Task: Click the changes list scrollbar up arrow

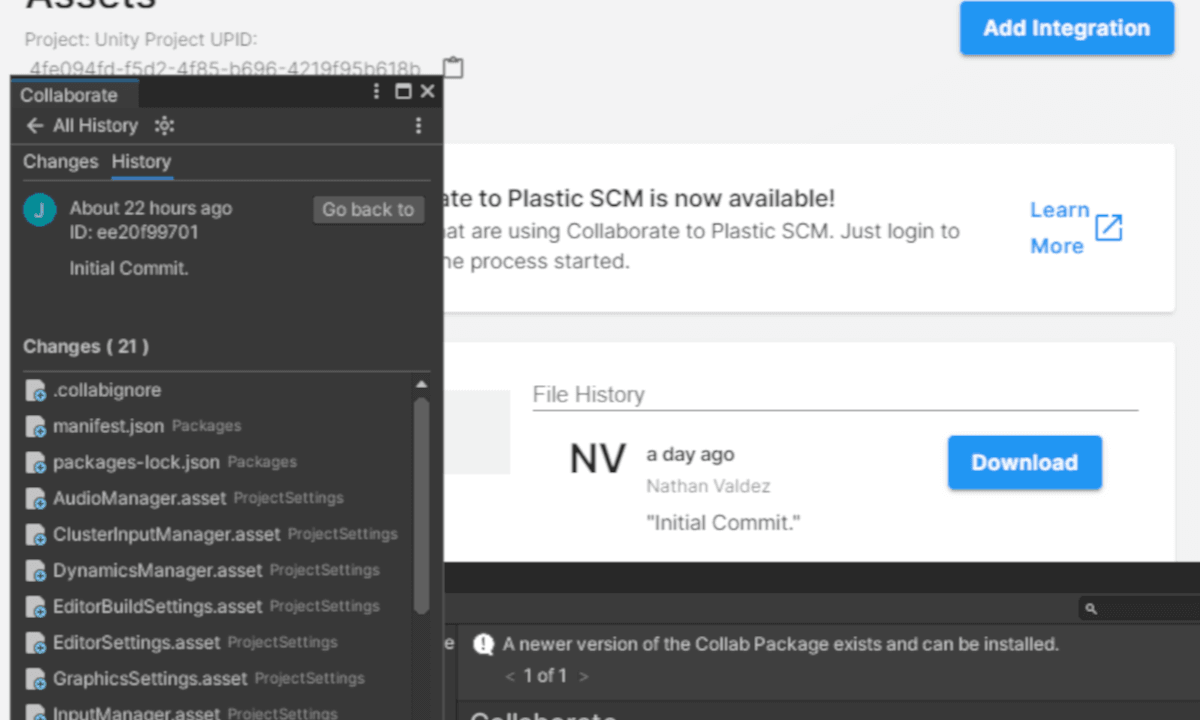Action: point(421,385)
